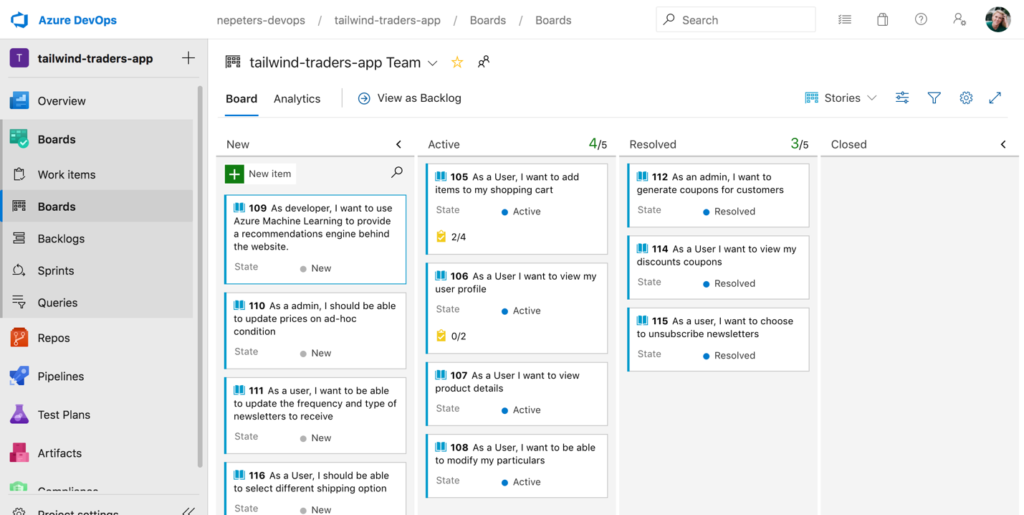Open board settings gear icon

[x=966, y=98]
